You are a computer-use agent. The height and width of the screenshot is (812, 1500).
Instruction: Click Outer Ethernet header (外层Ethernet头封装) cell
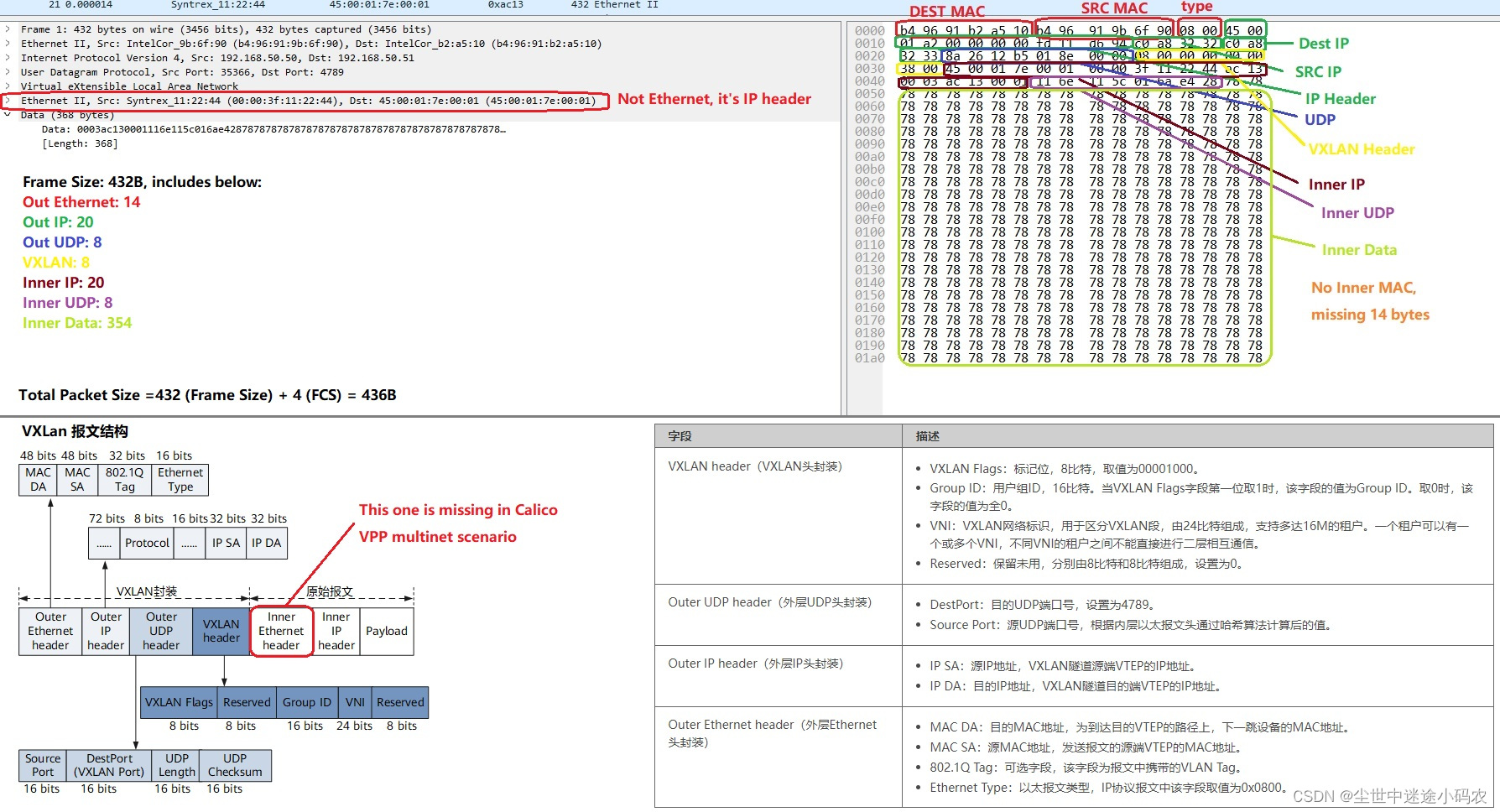point(779,757)
